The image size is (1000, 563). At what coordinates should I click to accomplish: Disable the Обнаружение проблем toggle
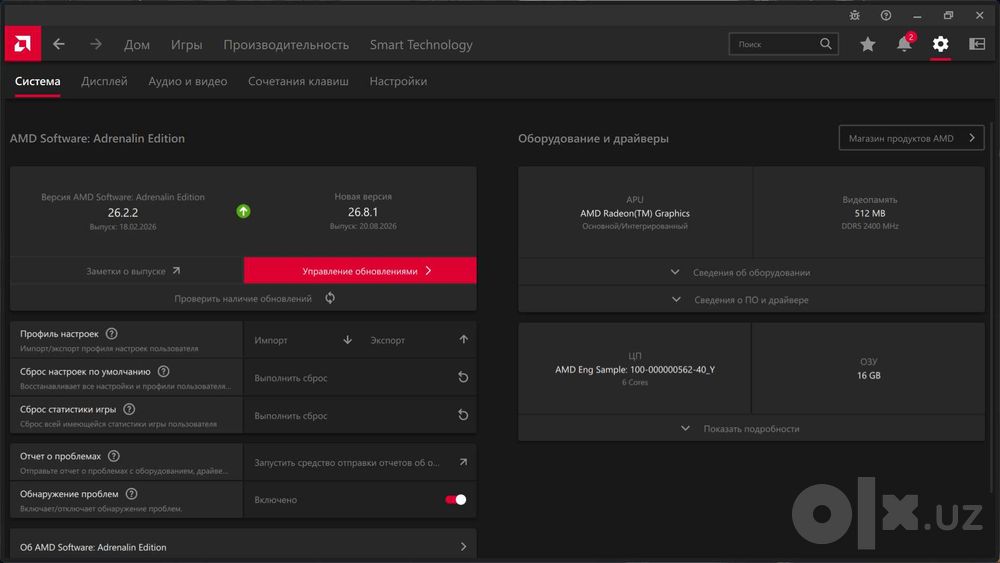pyautogui.click(x=455, y=500)
